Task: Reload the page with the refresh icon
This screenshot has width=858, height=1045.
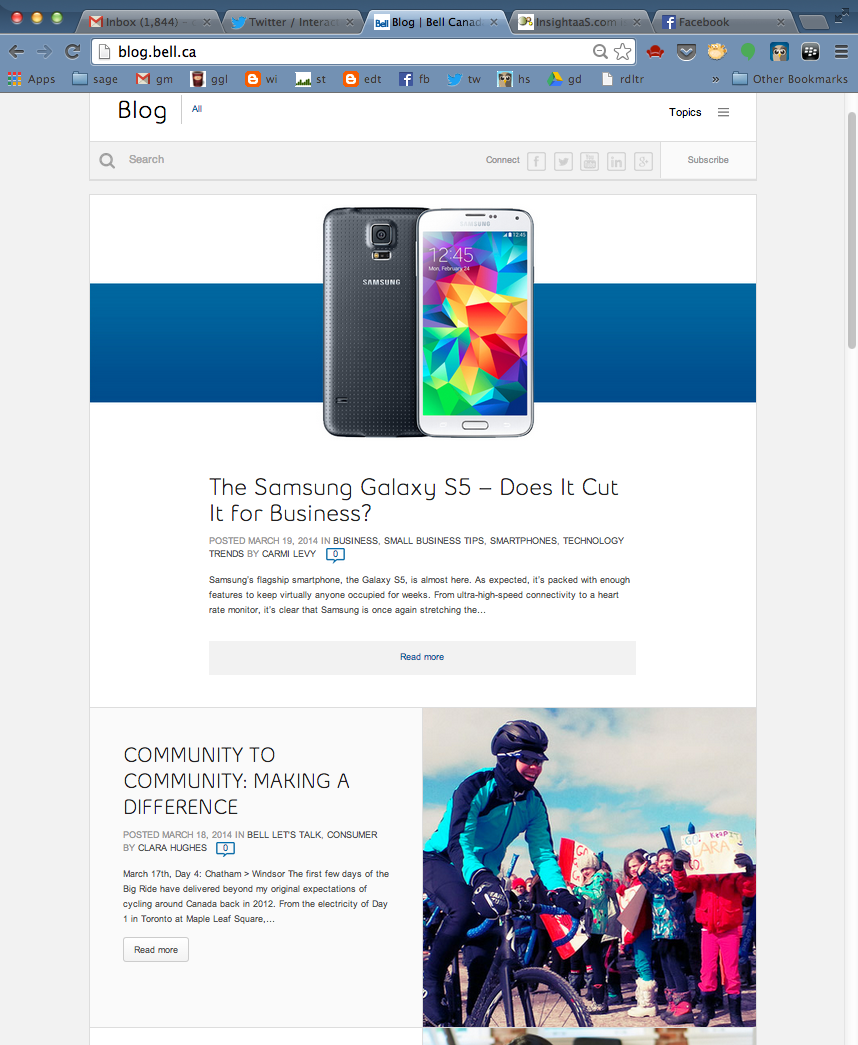Action: (x=73, y=52)
